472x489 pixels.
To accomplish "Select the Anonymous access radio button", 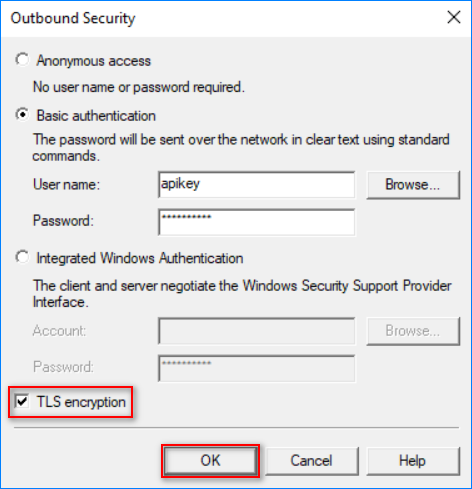I will (x=22, y=60).
